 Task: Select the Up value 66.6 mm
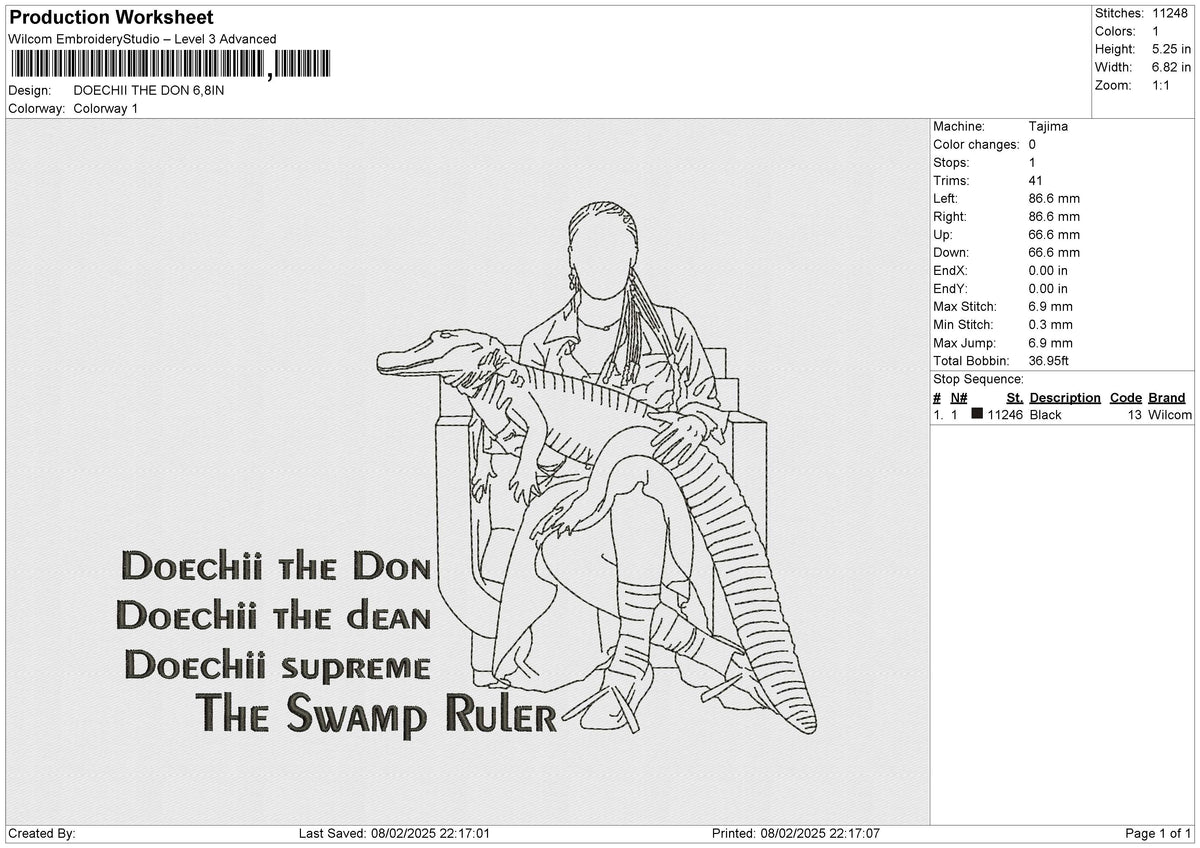click(x=1054, y=235)
